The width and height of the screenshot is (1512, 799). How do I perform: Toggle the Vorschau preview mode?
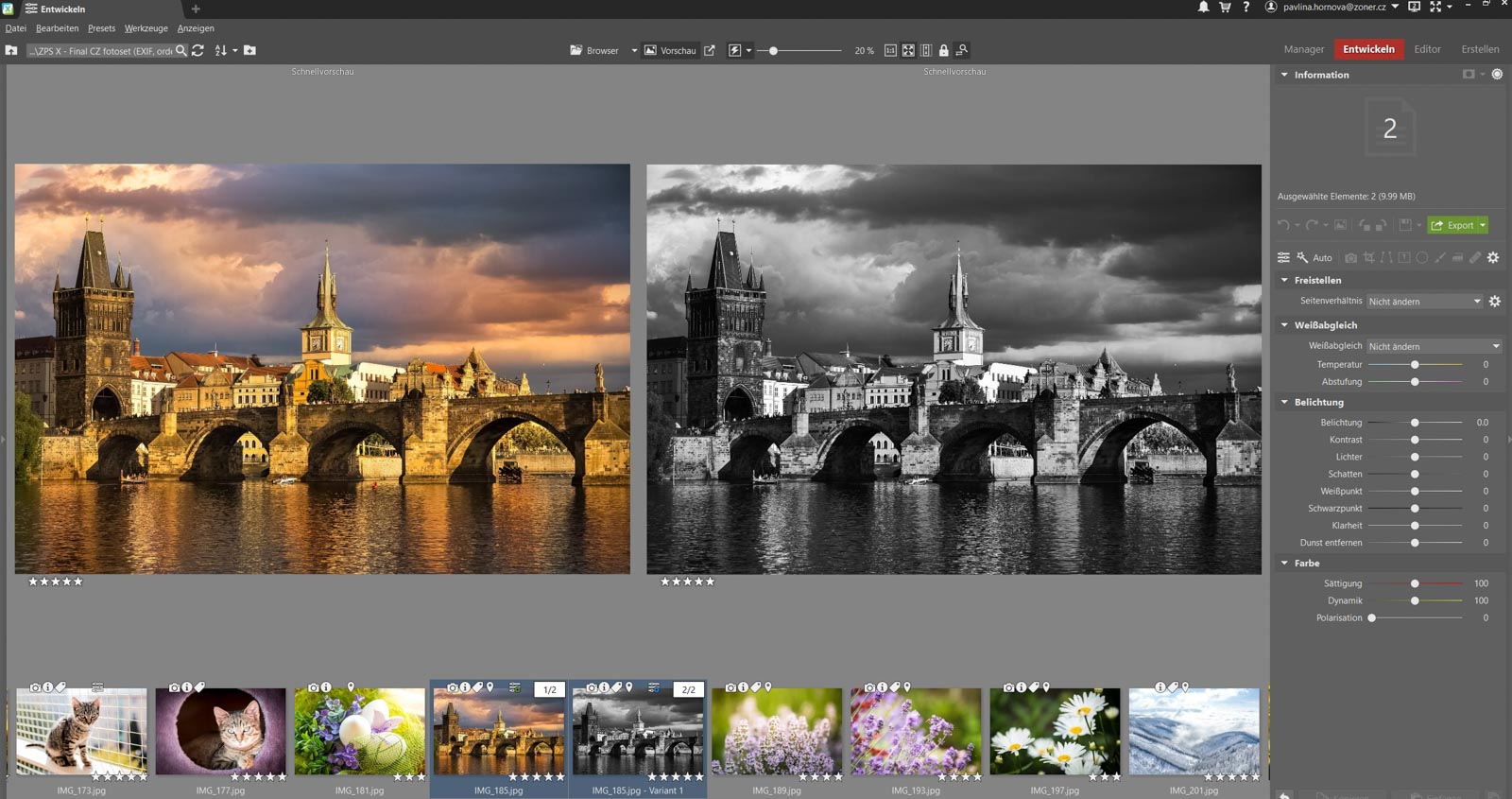point(670,51)
